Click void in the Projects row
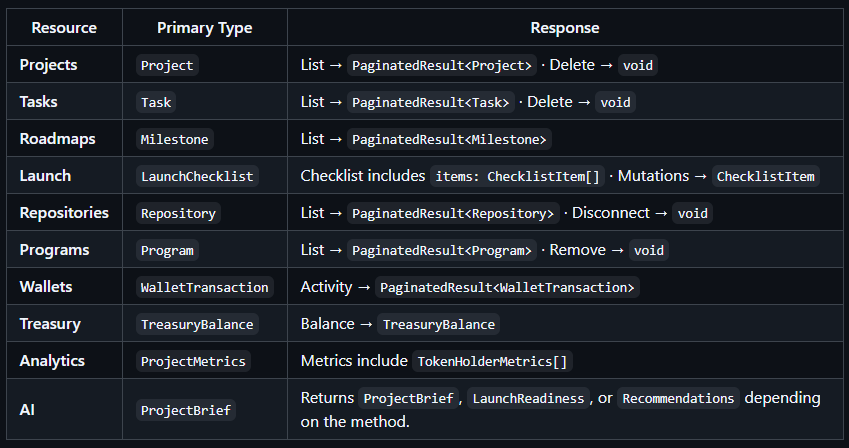Viewport: 849px width, 448px height. [x=638, y=65]
